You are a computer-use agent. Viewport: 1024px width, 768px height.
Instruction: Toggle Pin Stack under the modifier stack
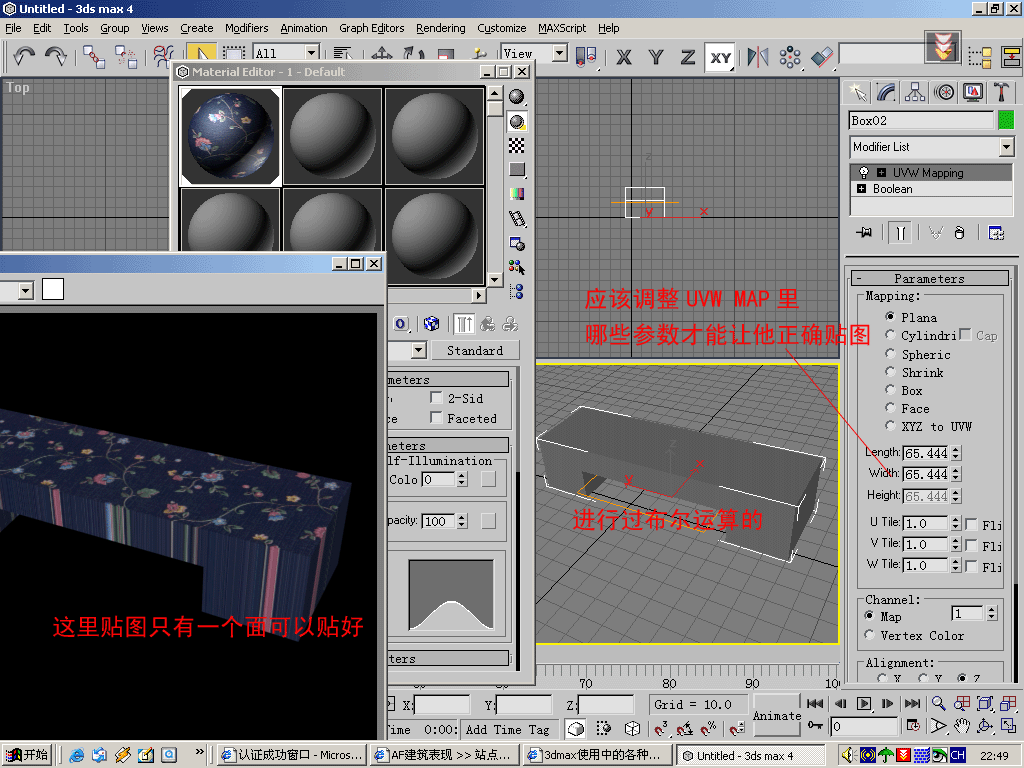coord(864,232)
